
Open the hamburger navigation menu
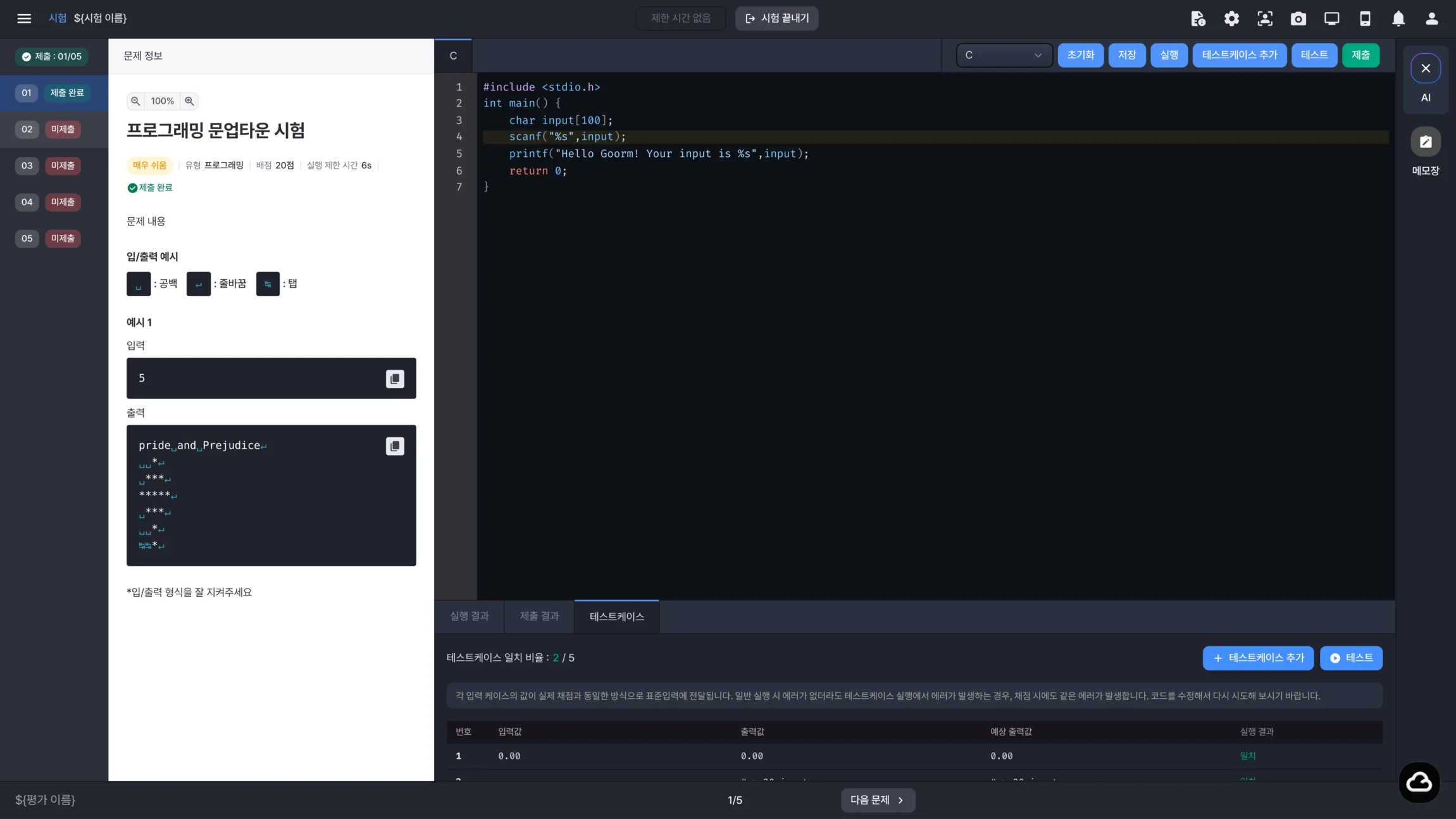[x=24, y=18]
